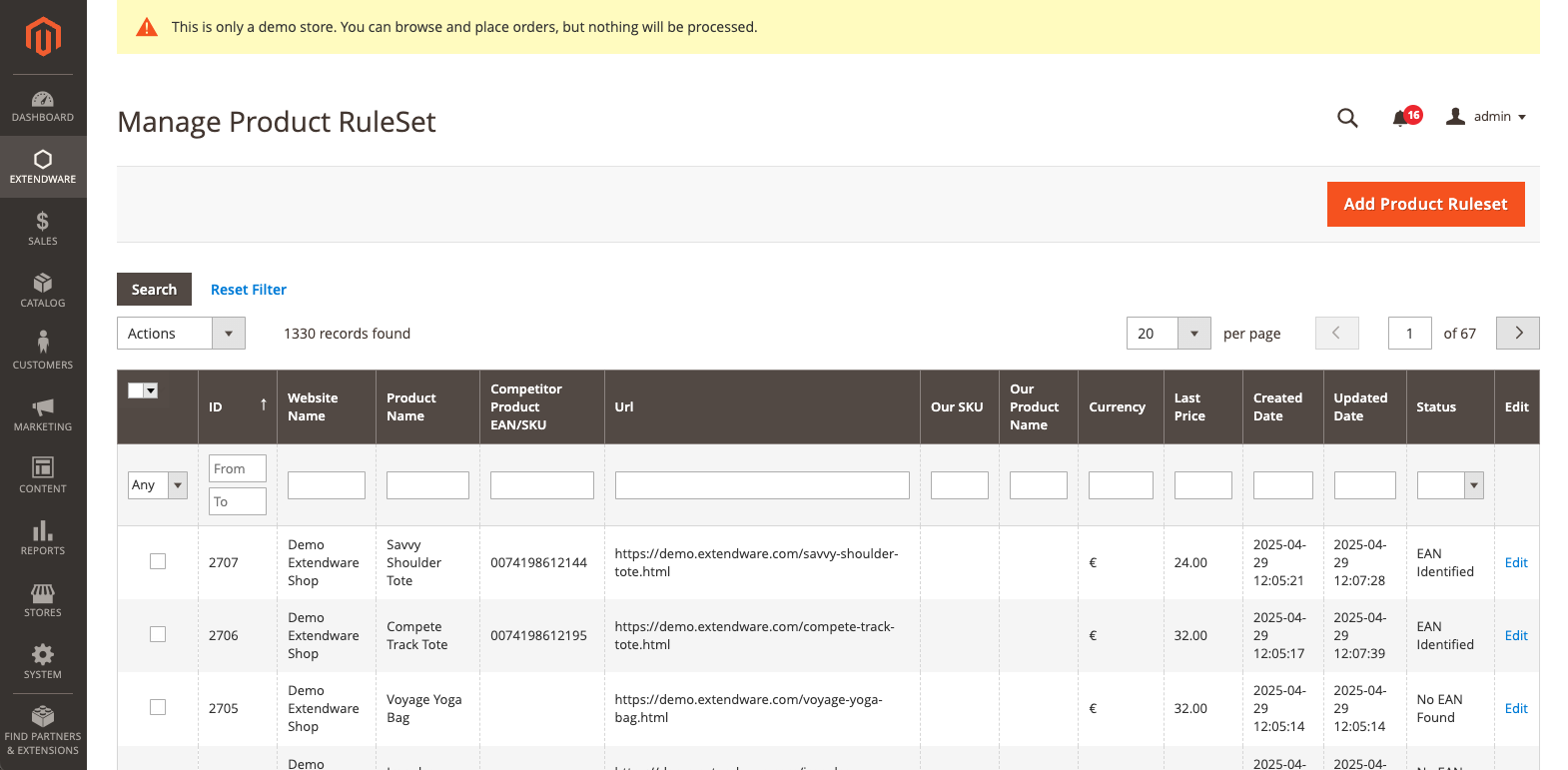Toggle the ID column sort arrow
Image resolution: width=1568 pixels, height=770 pixels.
(x=264, y=404)
